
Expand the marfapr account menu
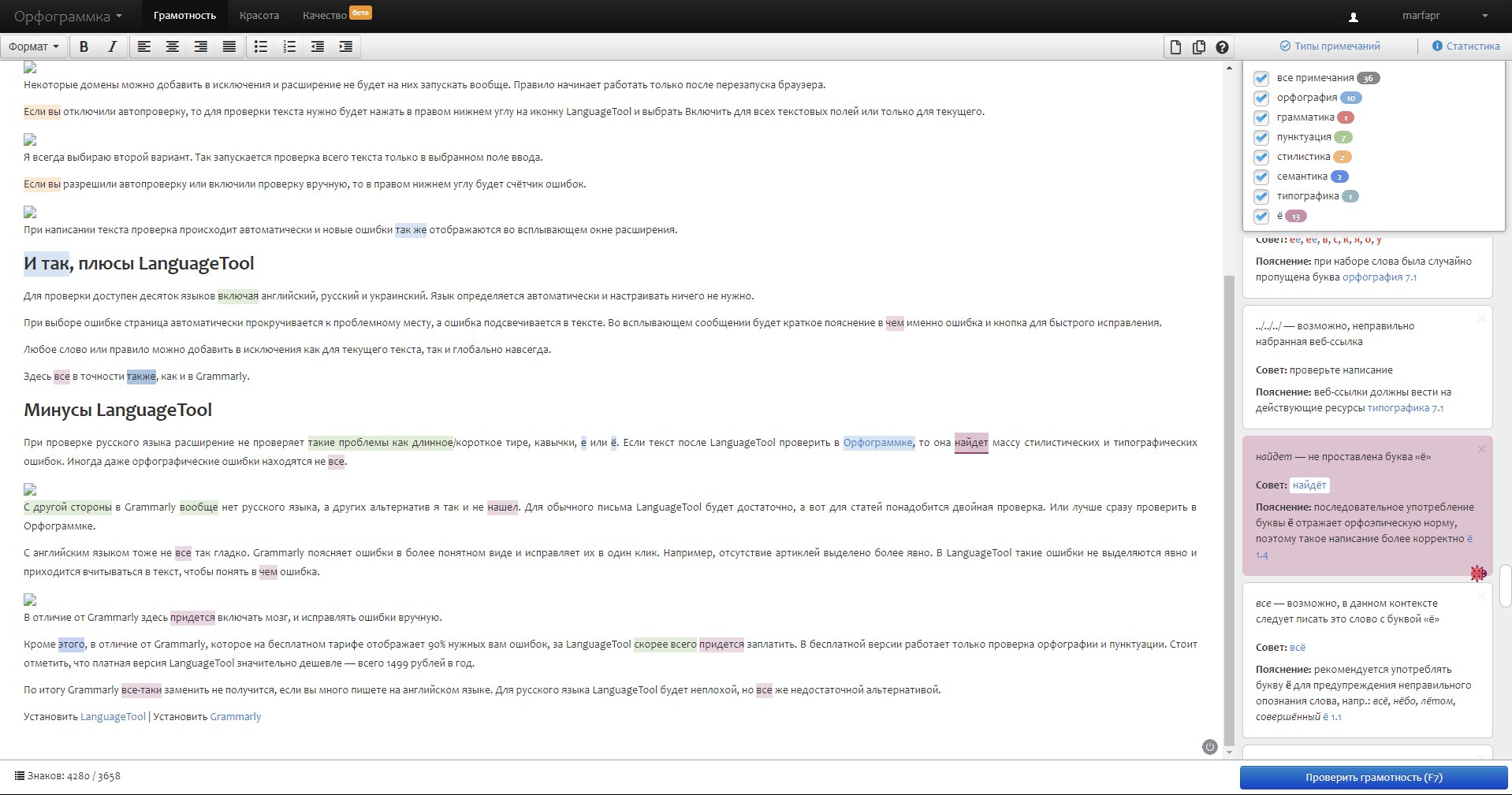(x=1445, y=16)
